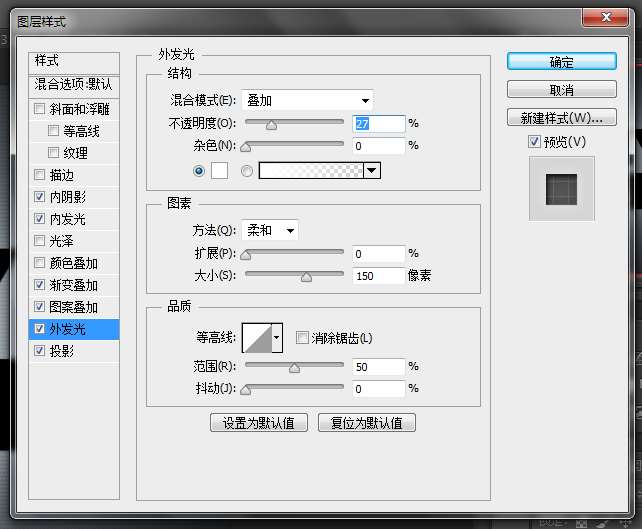
Task: Click the 复位为默认值 button
Action: click(367, 423)
